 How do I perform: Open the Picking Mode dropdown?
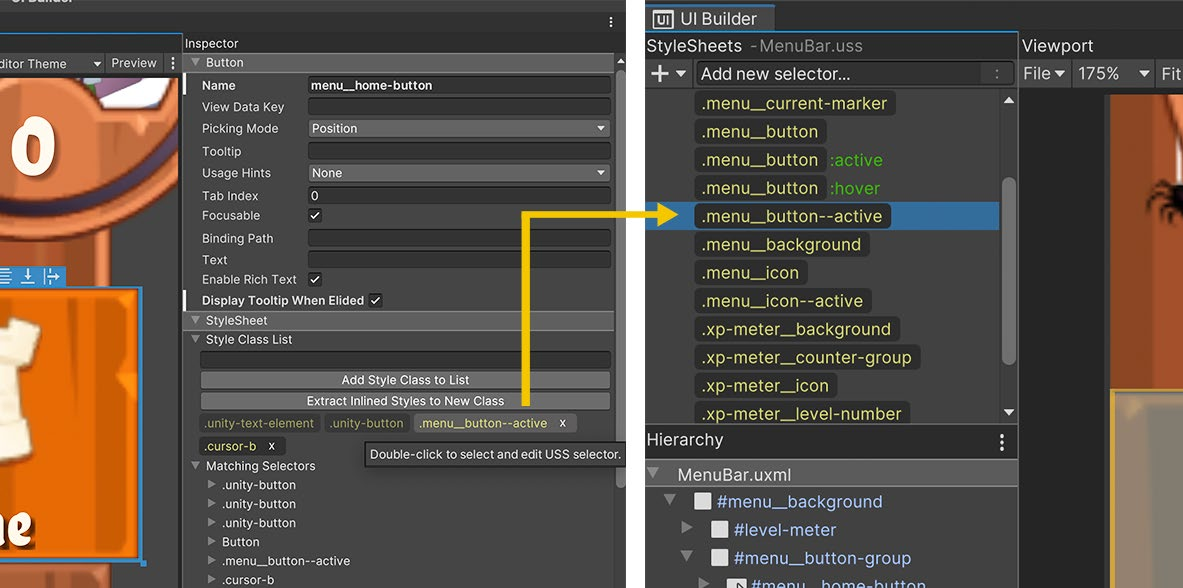(459, 128)
